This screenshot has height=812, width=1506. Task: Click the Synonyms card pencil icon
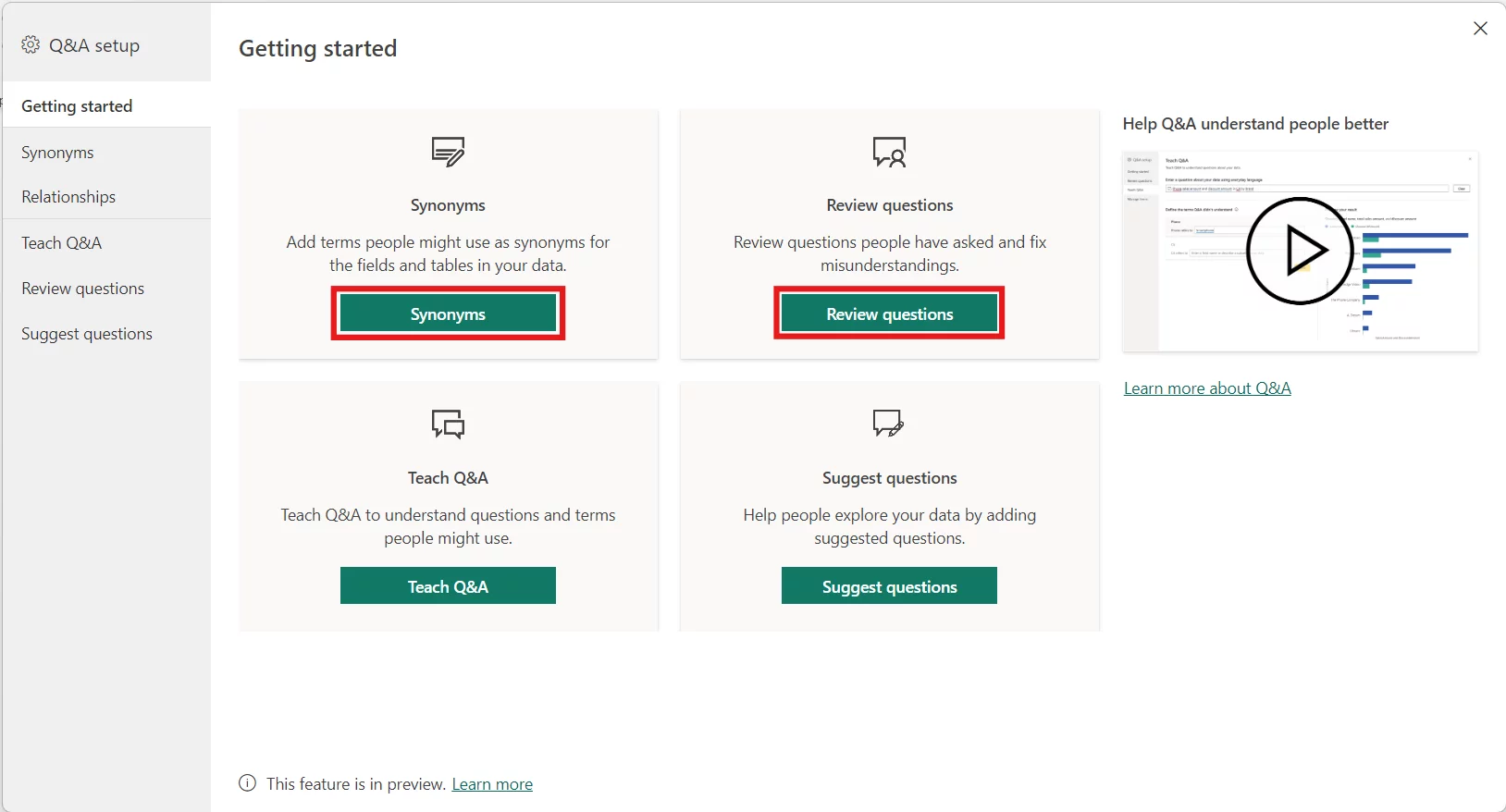pyautogui.click(x=448, y=152)
